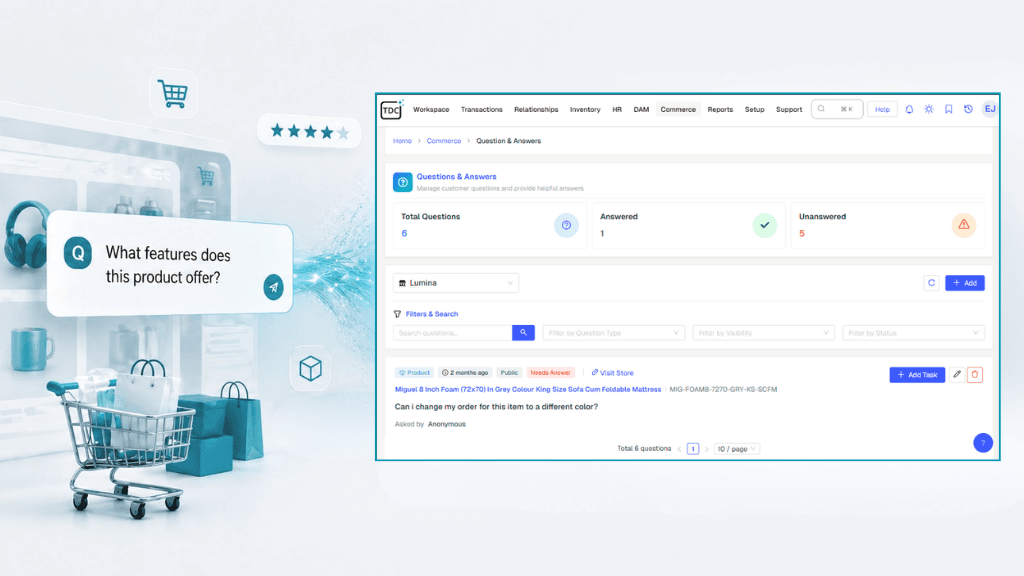
Task: Click the cube box icon in the illustration
Action: pos(310,369)
